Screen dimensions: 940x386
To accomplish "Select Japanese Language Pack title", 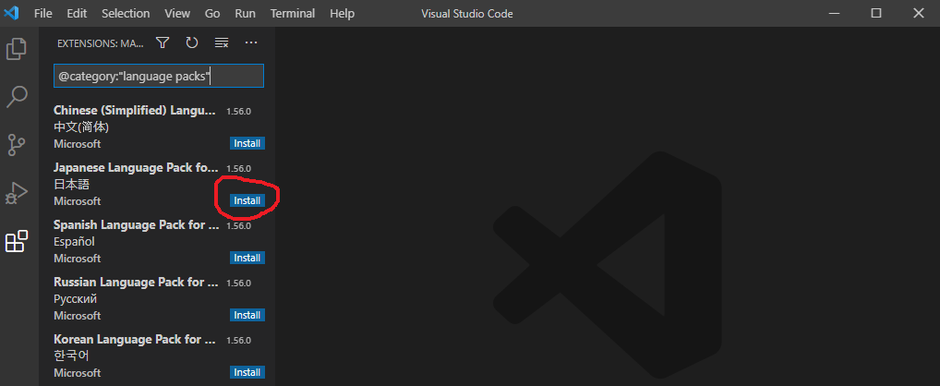I will click(135, 168).
